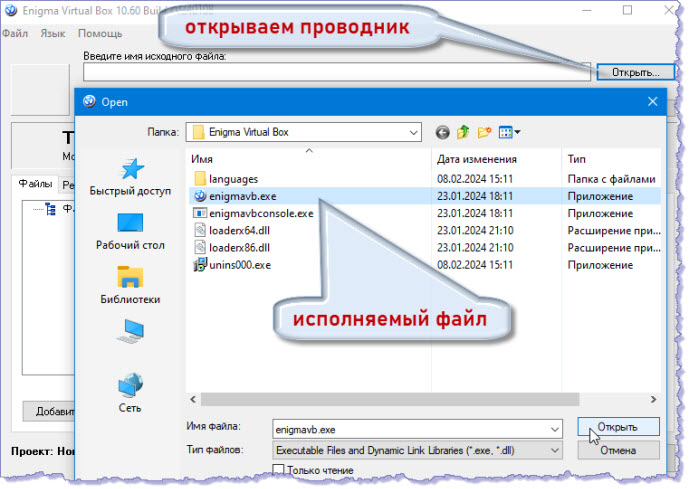Viewport: 690px width, 489px height.
Task: Select Network (Сеть) icon
Action: [x=130, y=384]
